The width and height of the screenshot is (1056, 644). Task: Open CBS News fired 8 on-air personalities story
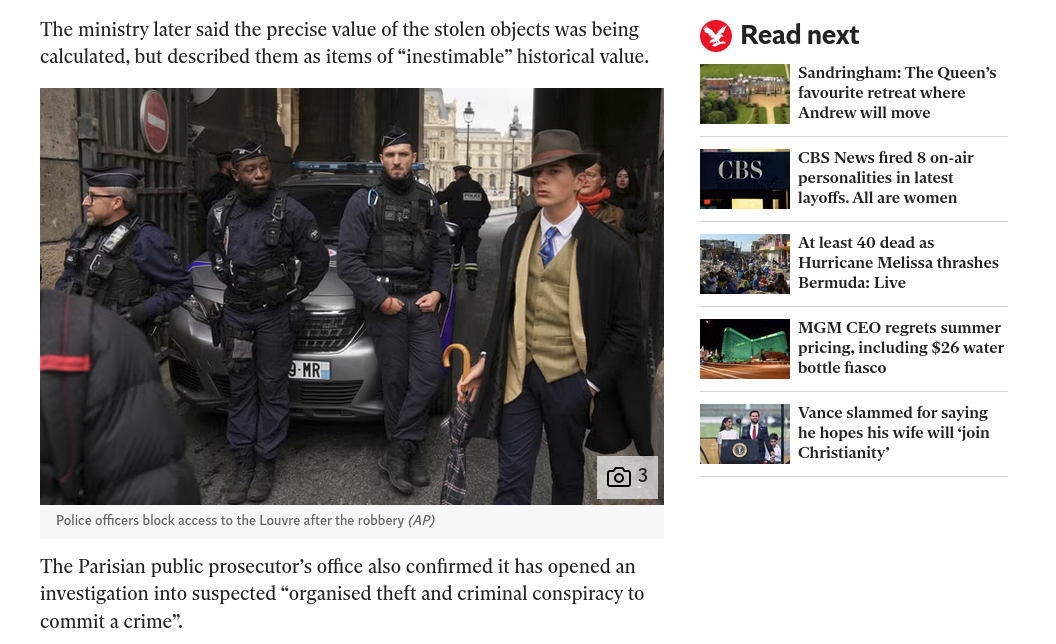click(x=886, y=178)
